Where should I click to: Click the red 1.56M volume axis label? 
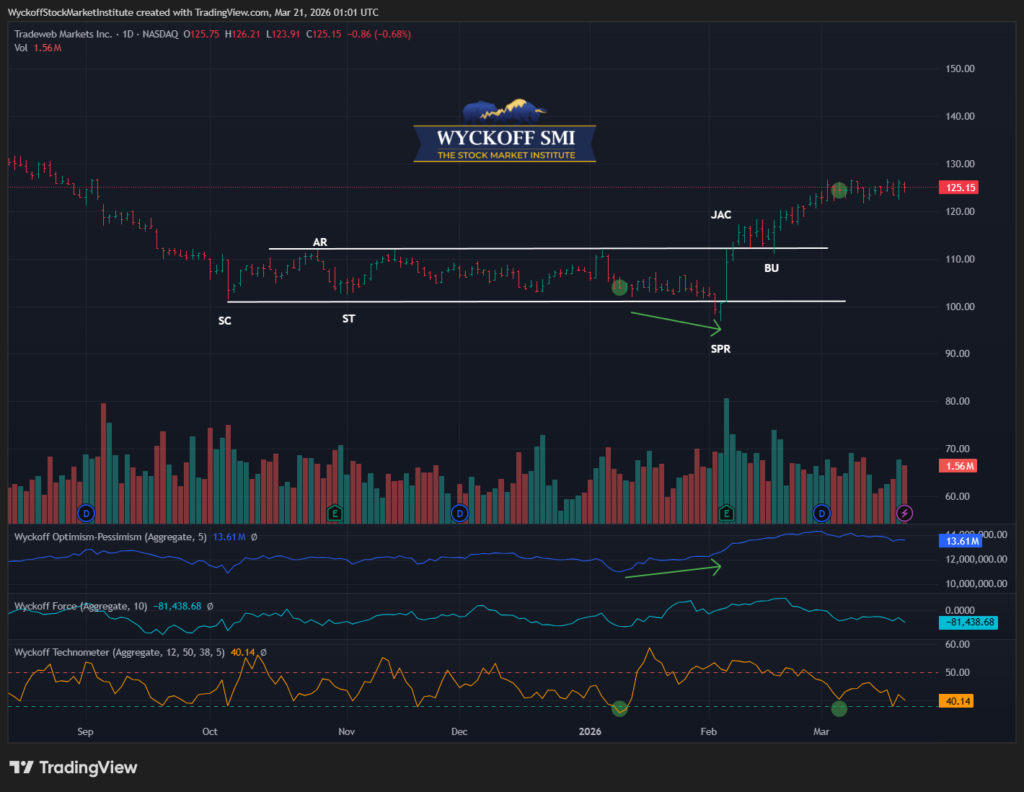click(958, 467)
